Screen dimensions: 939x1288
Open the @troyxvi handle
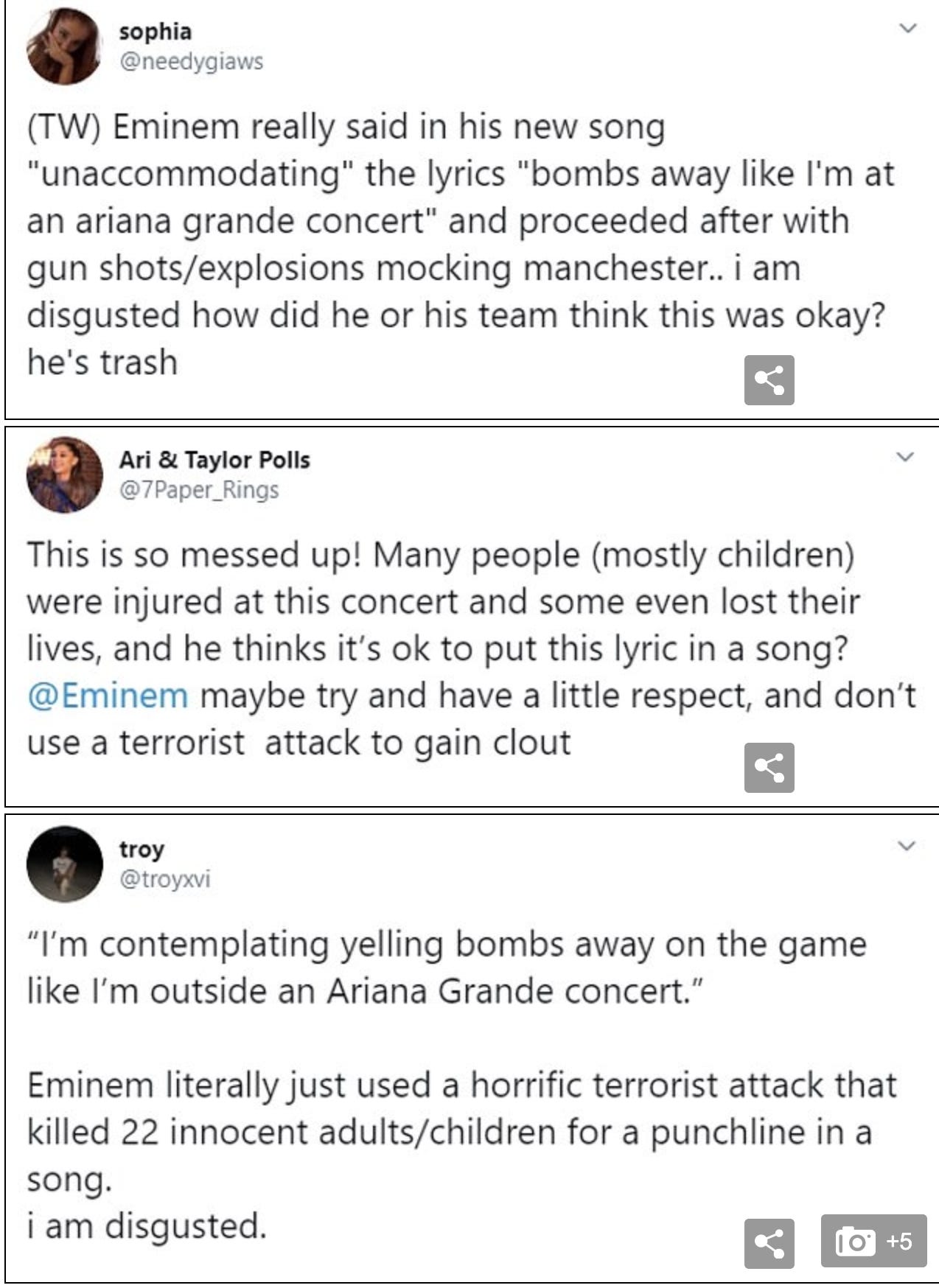tap(164, 879)
